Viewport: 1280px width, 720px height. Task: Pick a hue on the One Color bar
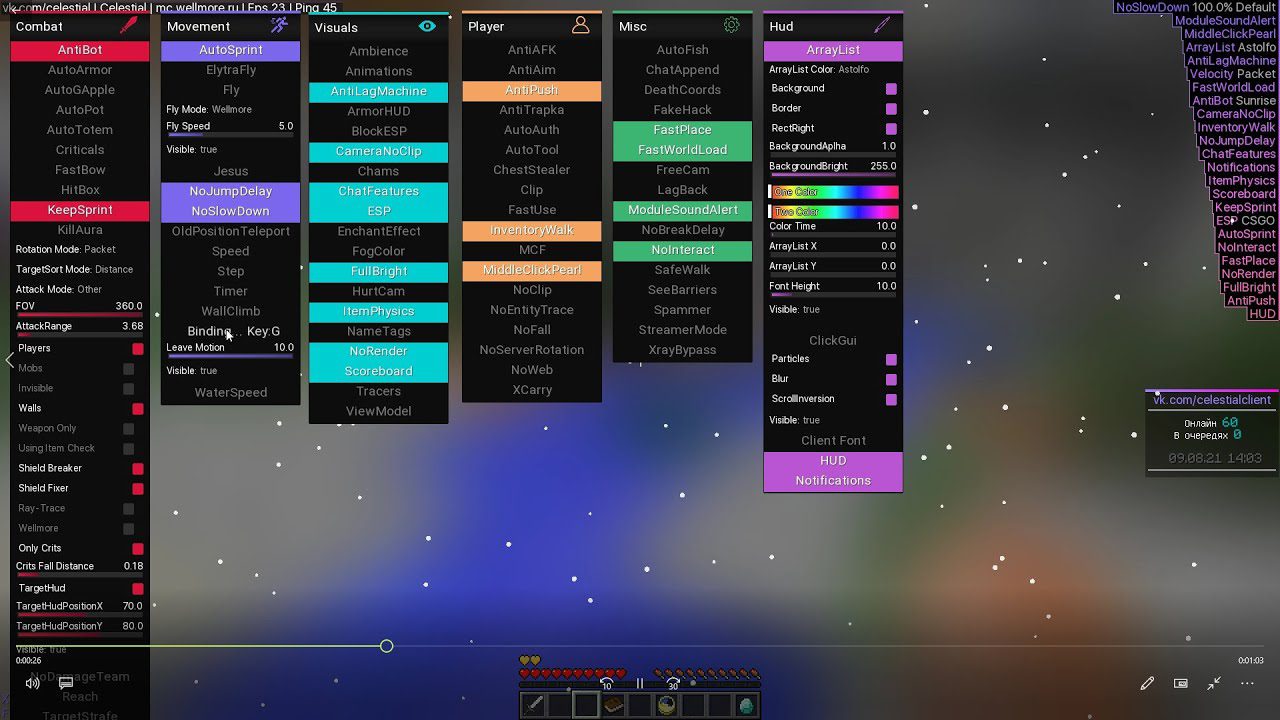click(x=833, y=192)
